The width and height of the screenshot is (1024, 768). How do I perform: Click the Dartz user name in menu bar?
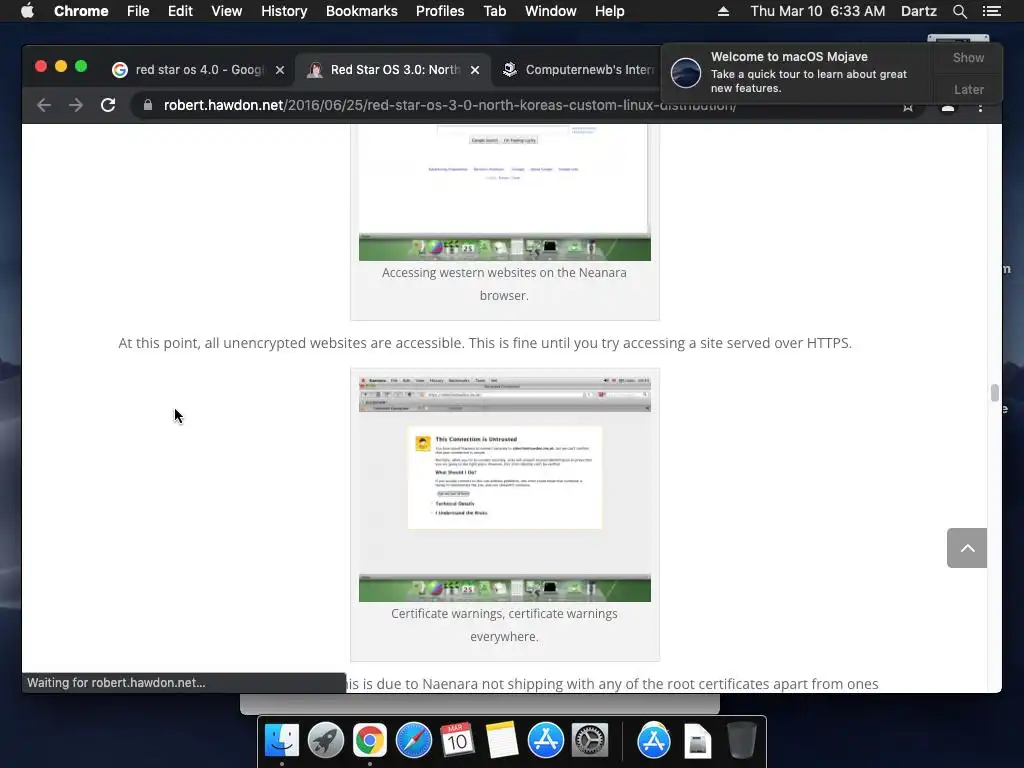(918, 11)
